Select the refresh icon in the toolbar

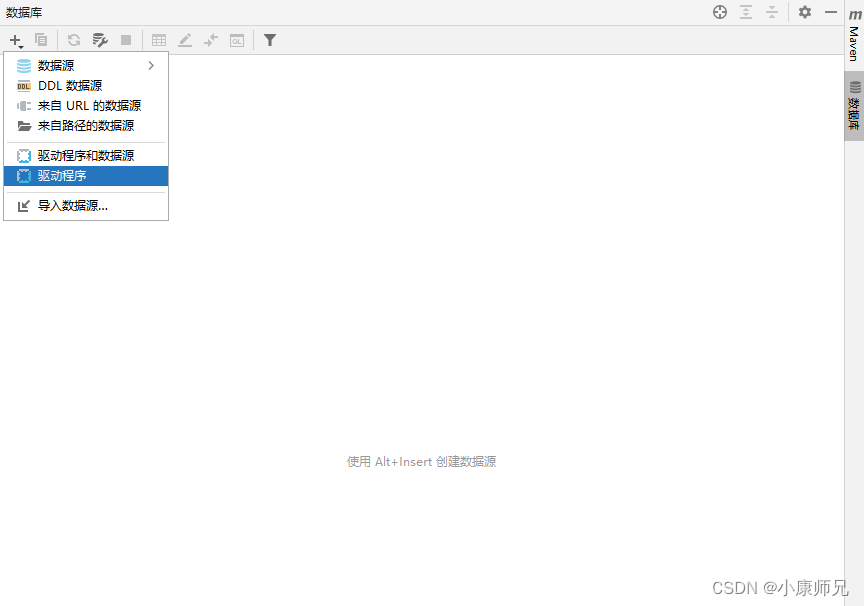pos(72,40)
